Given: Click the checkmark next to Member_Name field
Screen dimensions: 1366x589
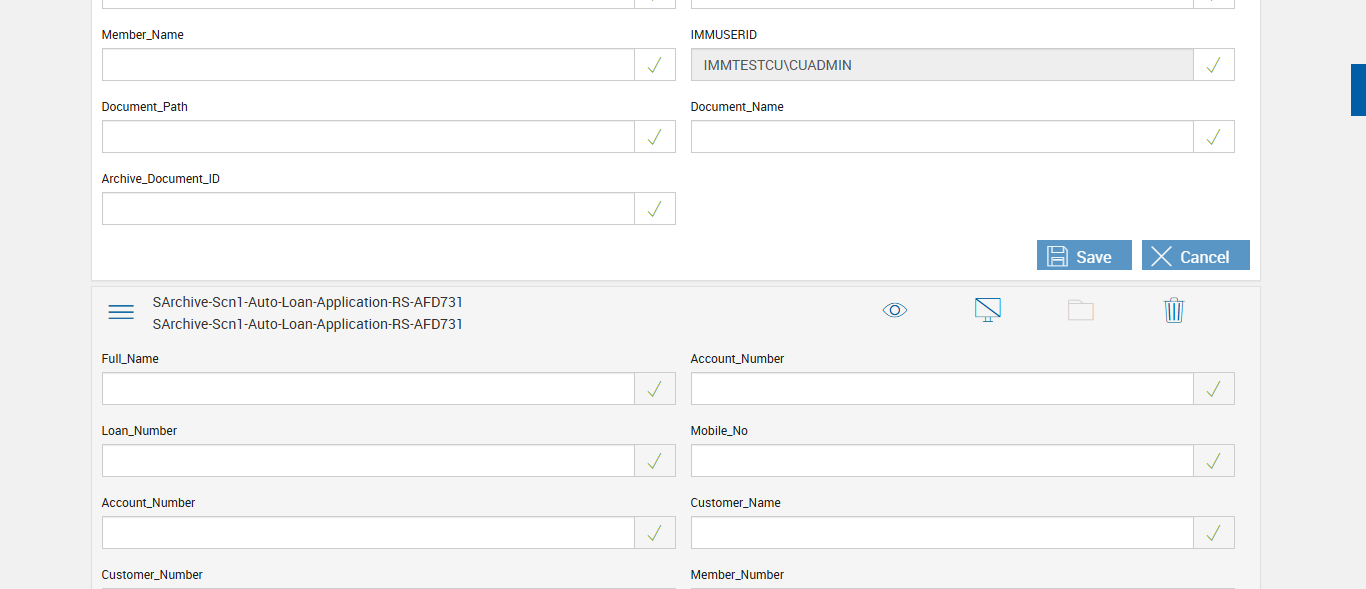Looking at the screenshot, I should coord(655,65).
